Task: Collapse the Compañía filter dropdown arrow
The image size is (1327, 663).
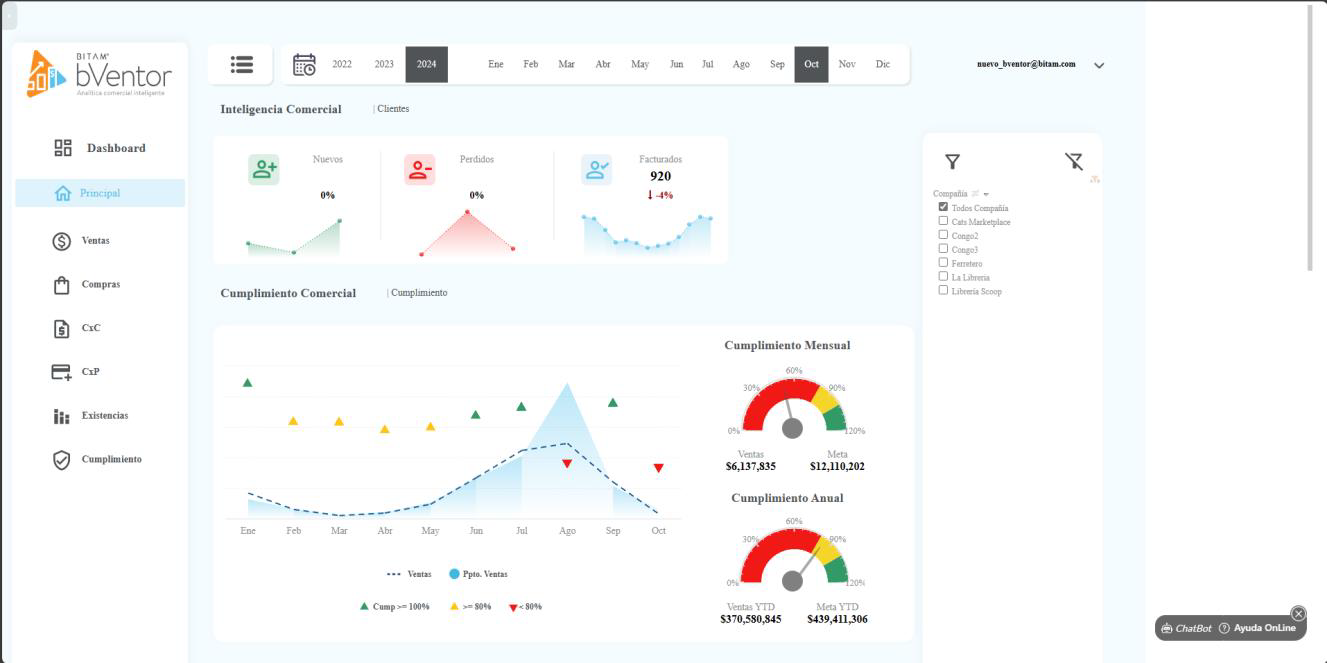Action: pyautogui.click(x=986, y=194)
